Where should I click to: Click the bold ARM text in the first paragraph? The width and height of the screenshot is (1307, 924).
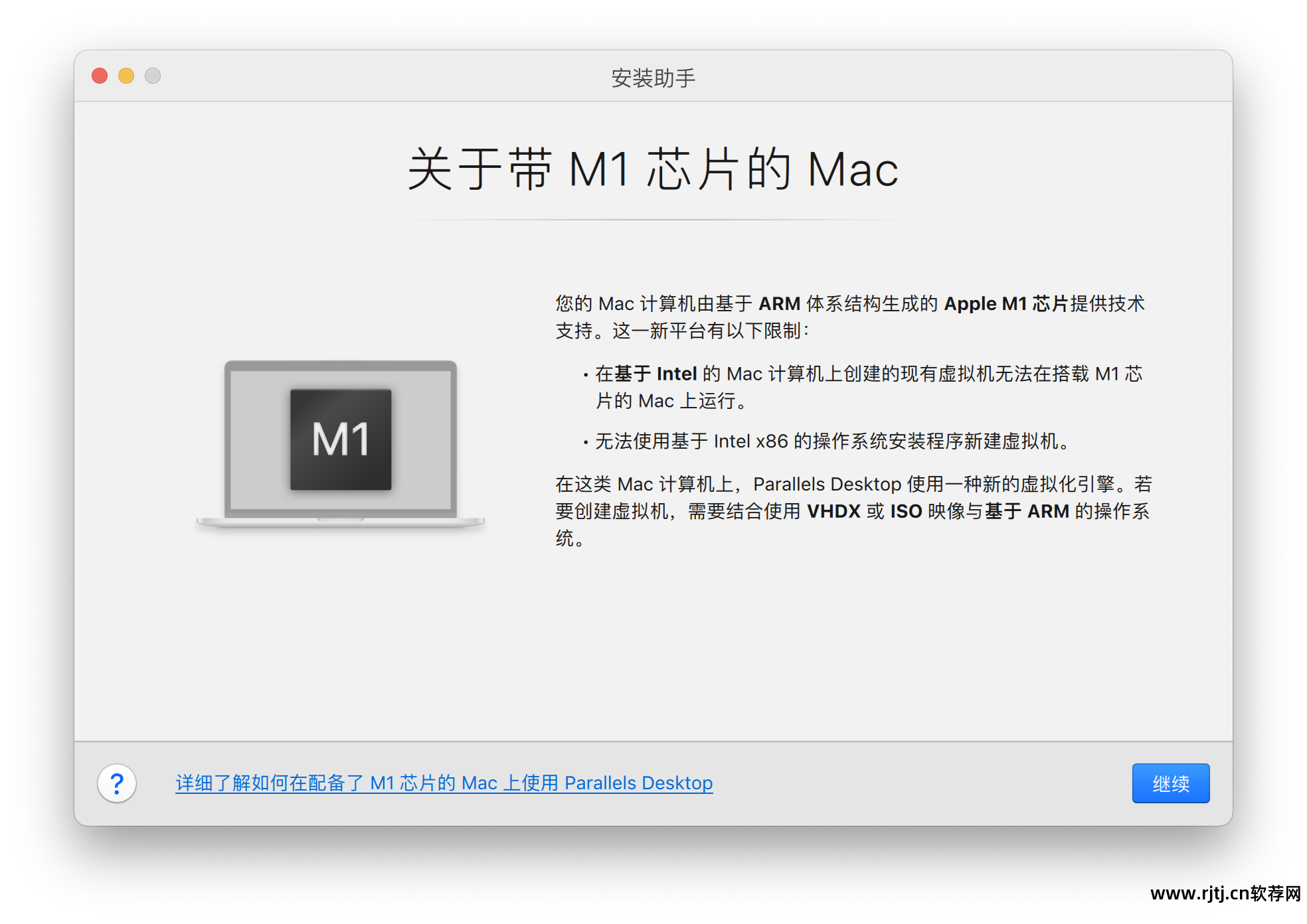(x=779, y=304)
